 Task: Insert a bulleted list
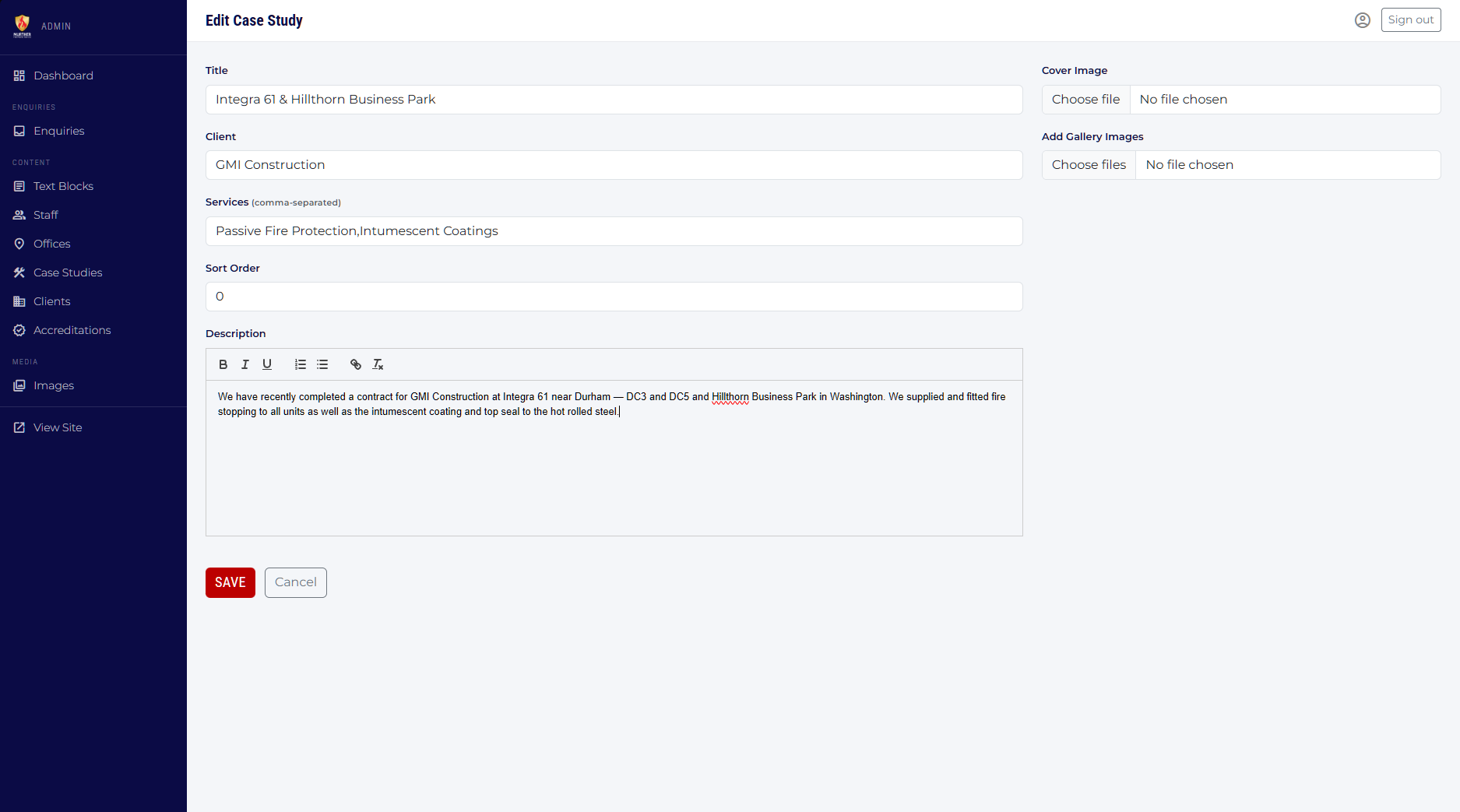[x=322, y=364]
